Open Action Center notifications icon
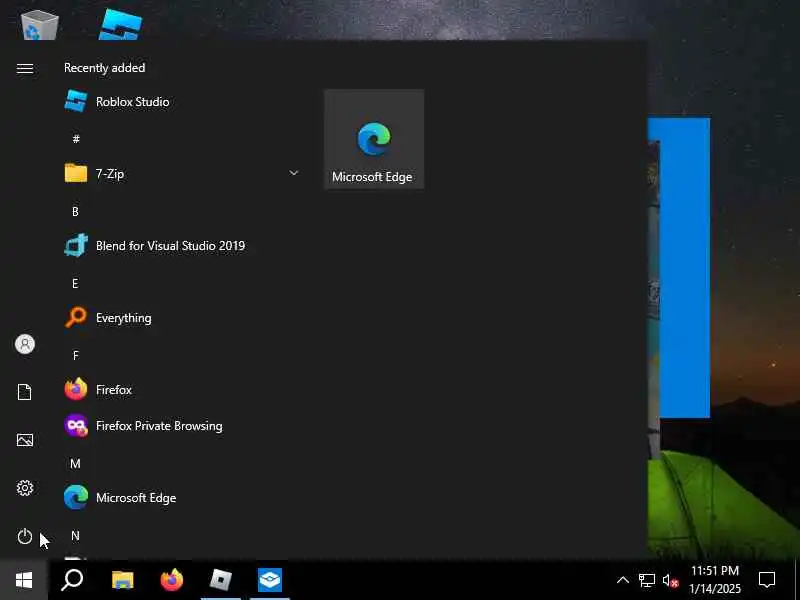Image resolution: width=800 pixels, height=600 pixels. tap(767, 580)
